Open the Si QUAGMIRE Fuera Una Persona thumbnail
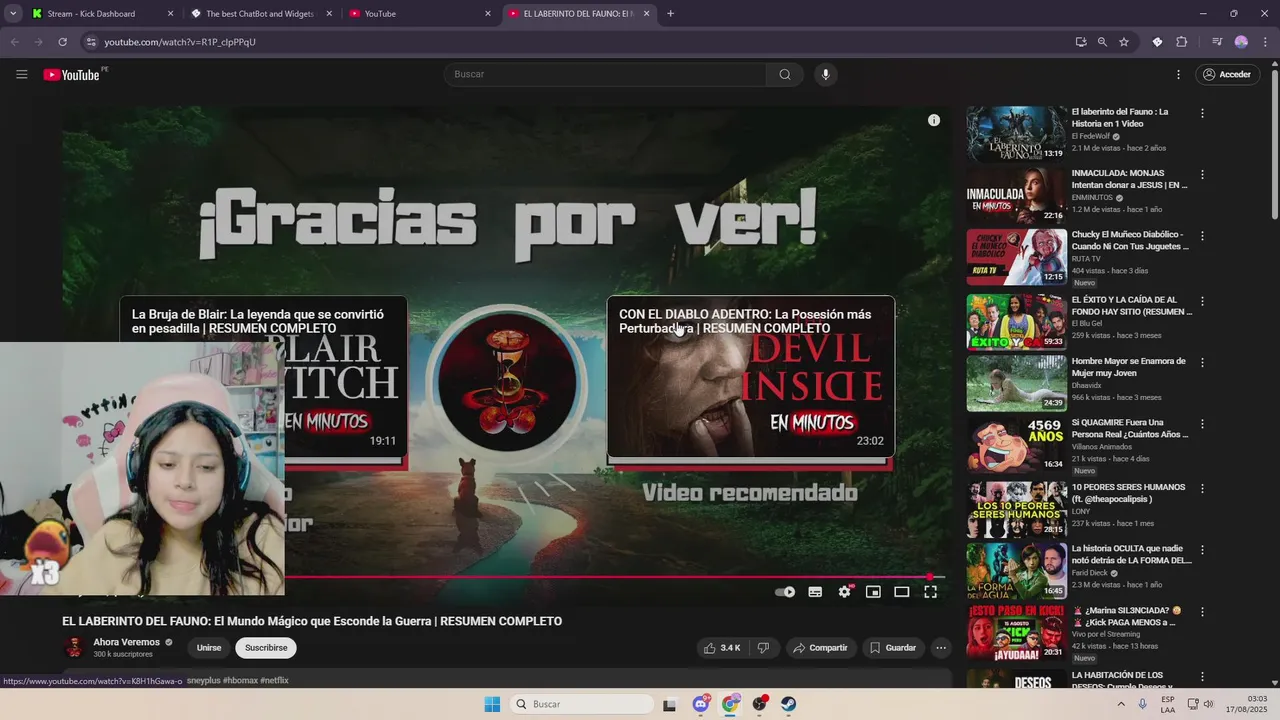Image resolution: width=1280 pixels, height=720 pixels. coord(1016,445)
